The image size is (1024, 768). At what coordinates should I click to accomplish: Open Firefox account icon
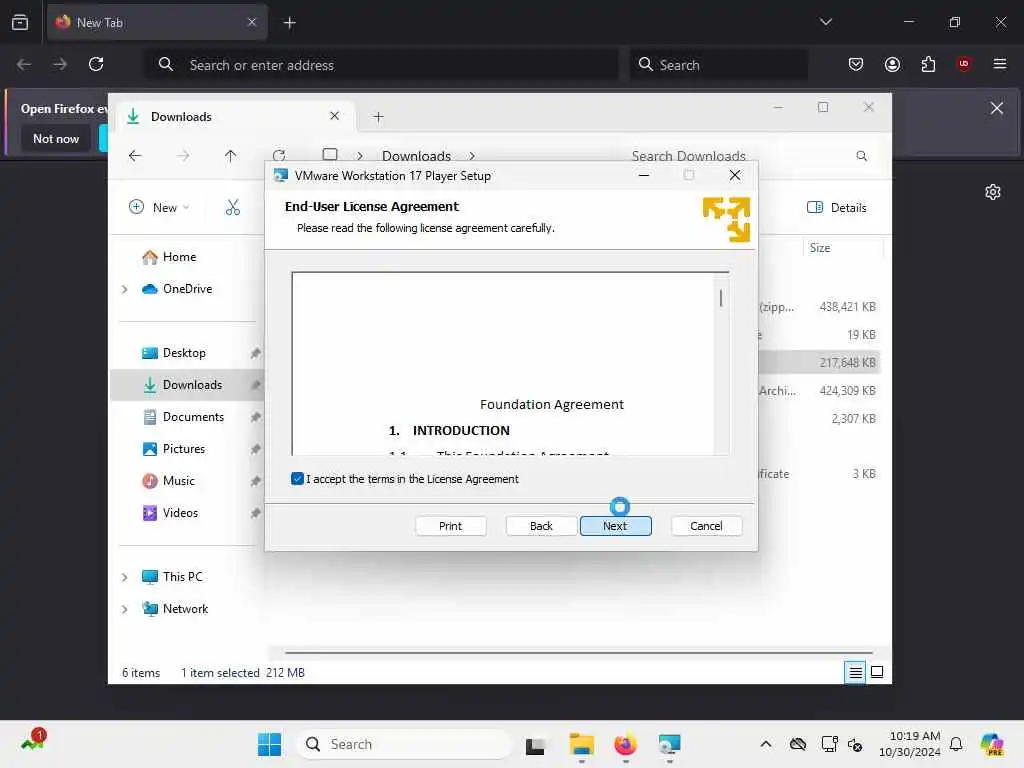892,64
